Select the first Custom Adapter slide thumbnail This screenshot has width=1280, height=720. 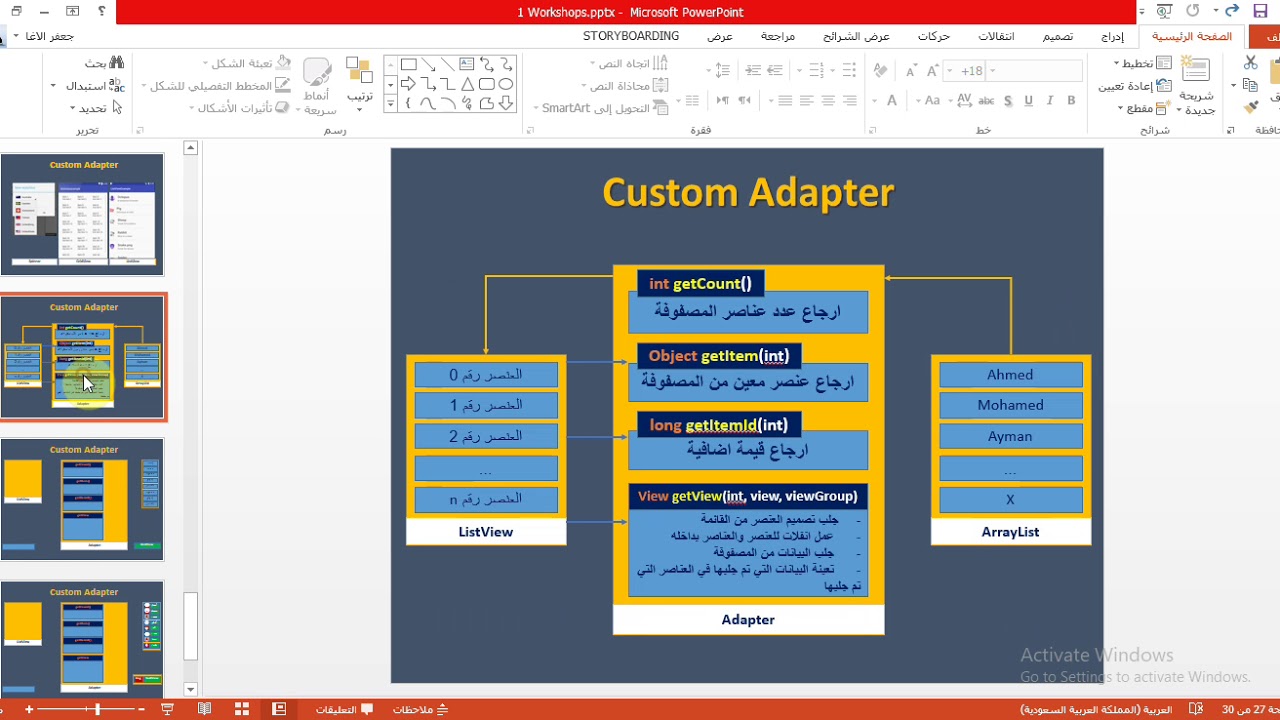pos(82,215)
